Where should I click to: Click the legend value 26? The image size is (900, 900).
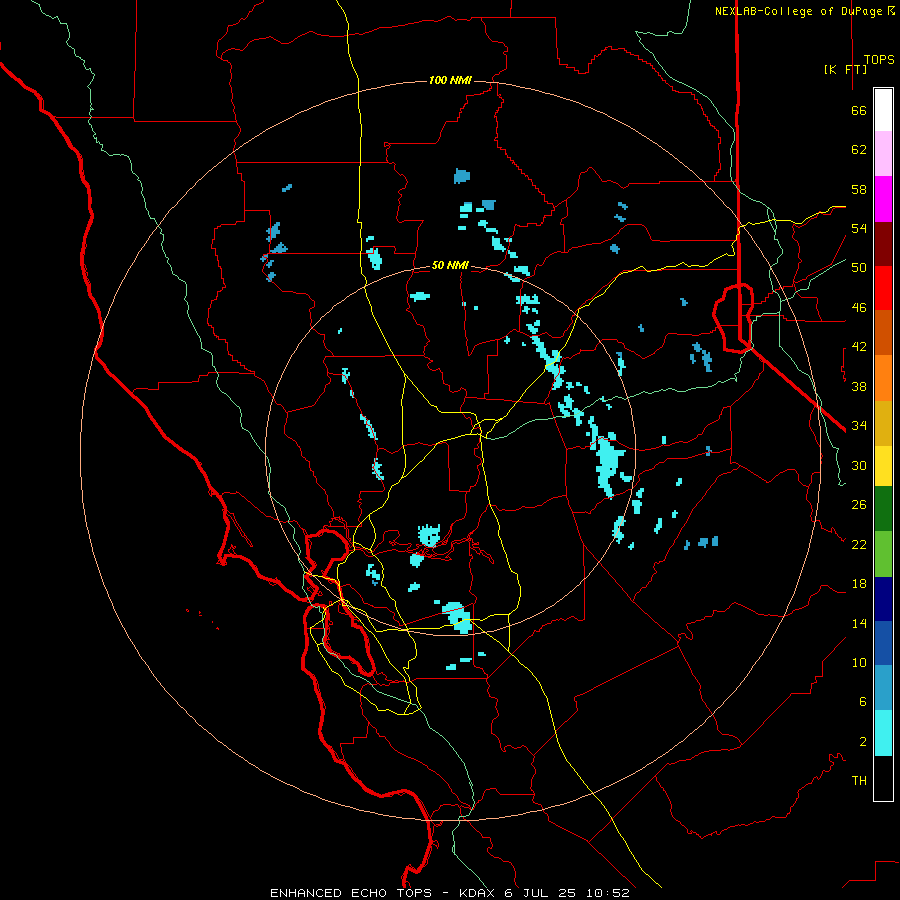[859, 505]
